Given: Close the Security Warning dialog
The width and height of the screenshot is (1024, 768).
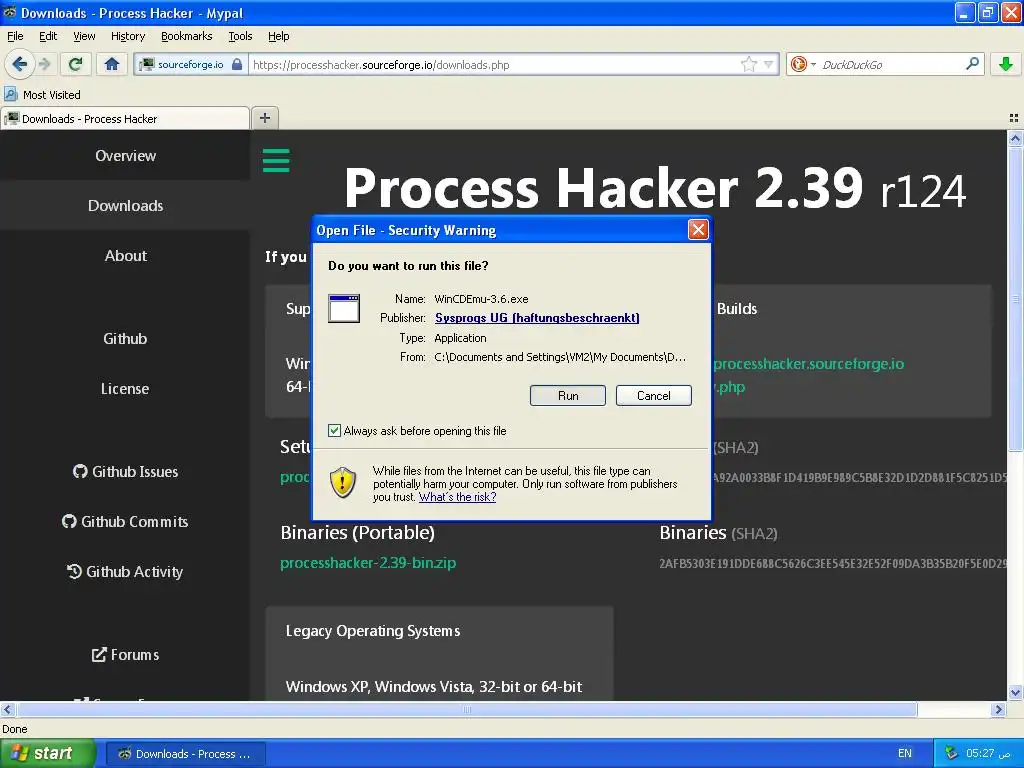Looking at the screenshot, I should (x=698, y=229).
